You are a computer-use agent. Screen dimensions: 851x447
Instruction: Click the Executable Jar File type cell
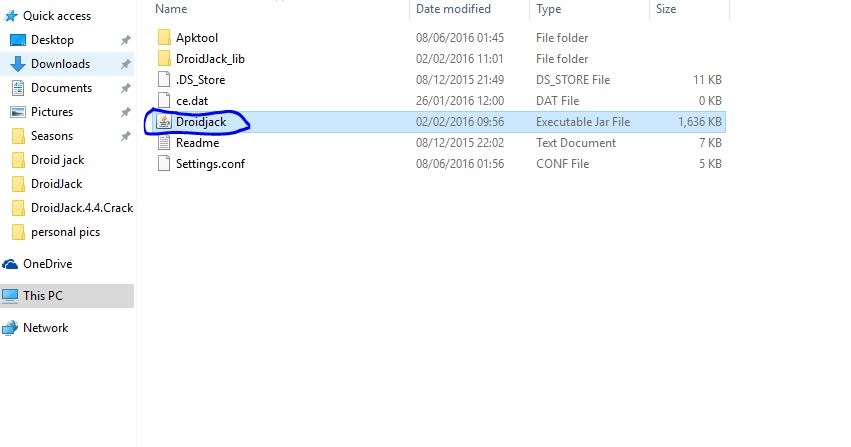pos(583,122)
